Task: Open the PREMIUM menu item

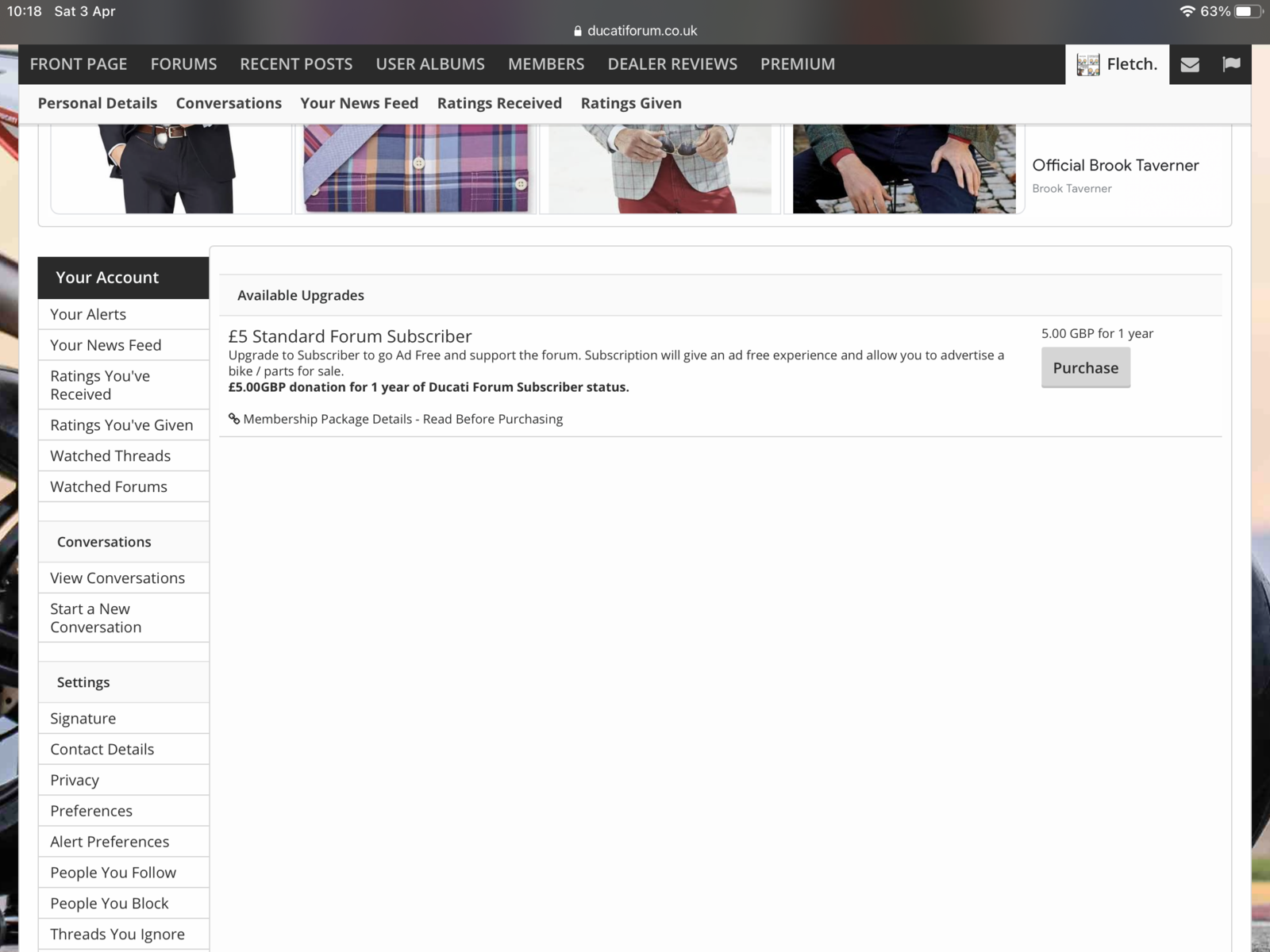Action: (x=797, y=64)
